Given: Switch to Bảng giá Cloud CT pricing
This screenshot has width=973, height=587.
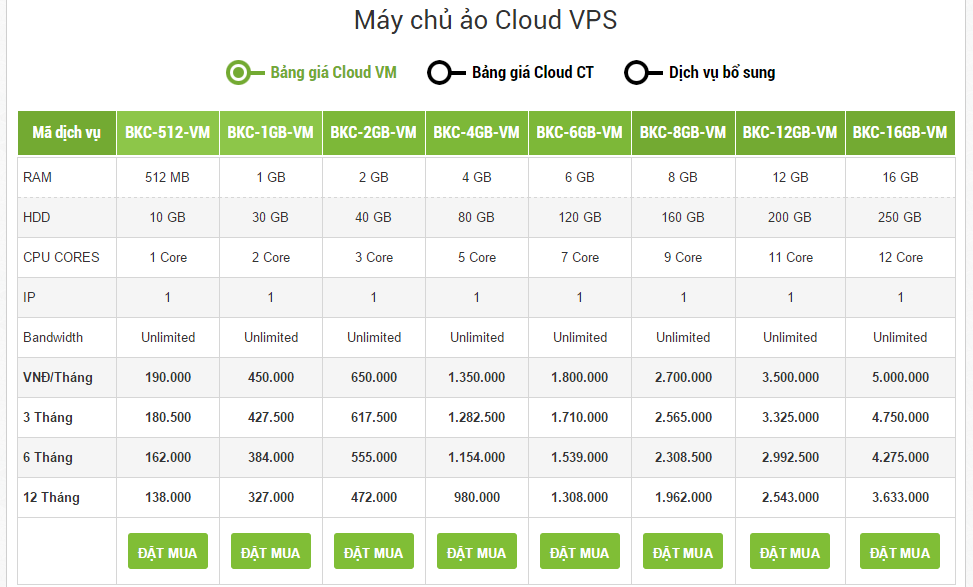Looking at the screenshot, I should click(511, 73).
